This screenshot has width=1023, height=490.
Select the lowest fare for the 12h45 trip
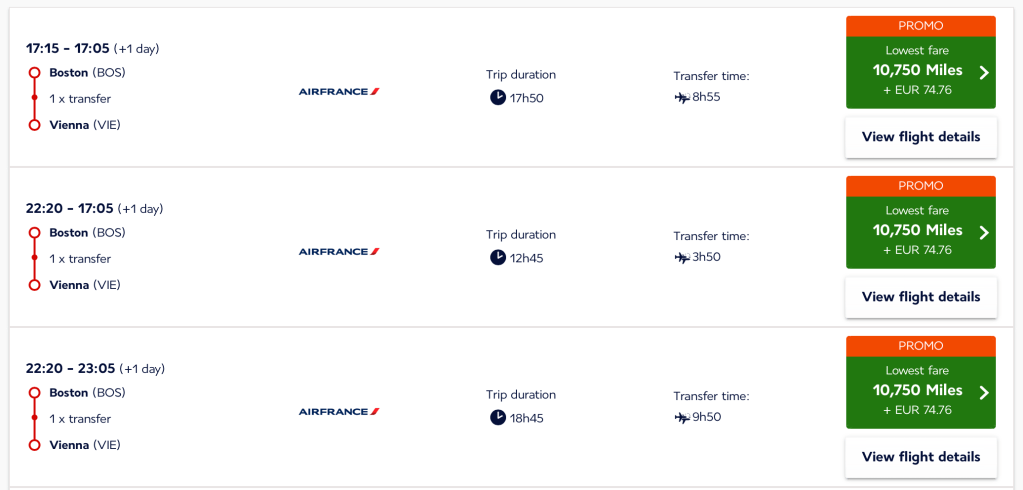click(x=917, y=231)
